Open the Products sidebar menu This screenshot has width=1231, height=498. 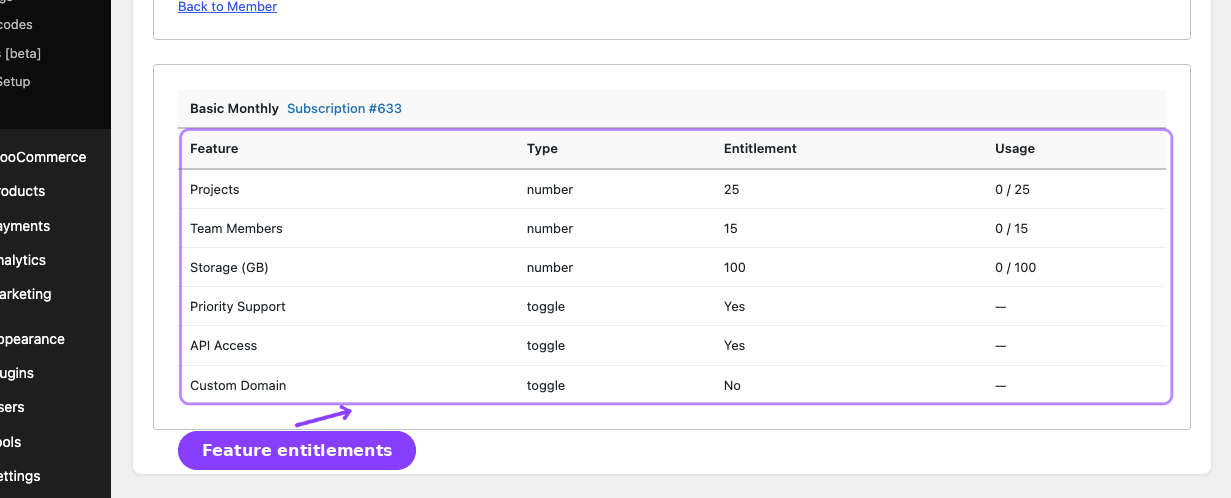click(x=22, y=191)
